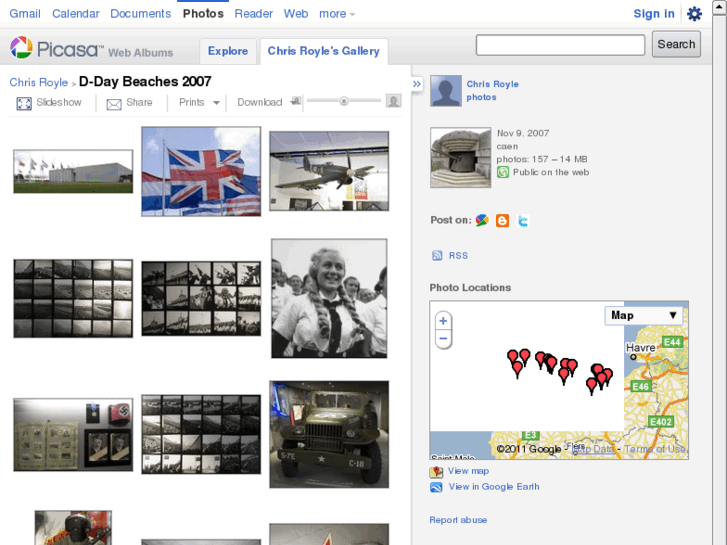Open Calendar from top navigation

pyautogui.click(x=76, y=14)
